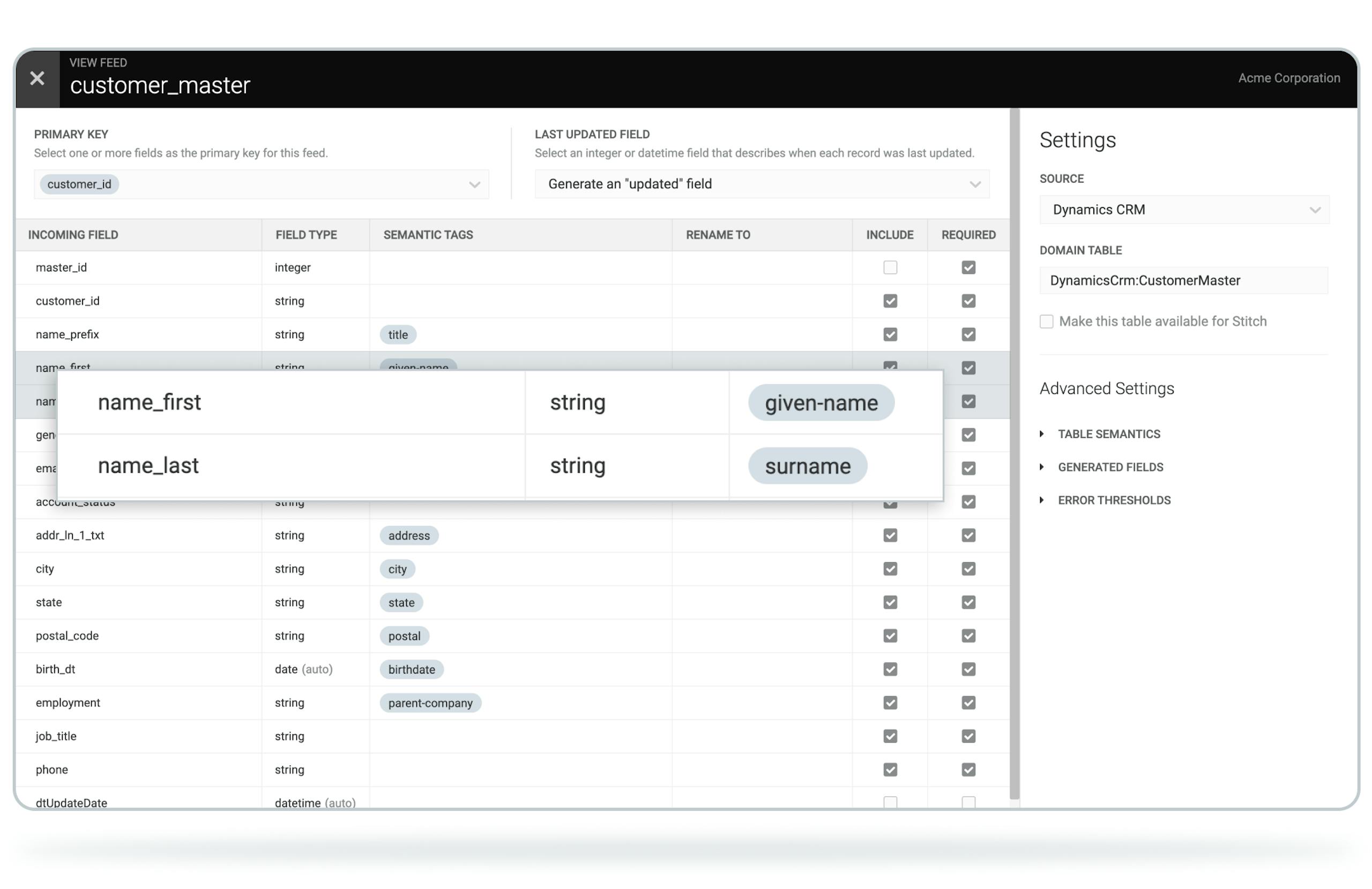Click the parent-company tag on employment

tap(430, 703)
